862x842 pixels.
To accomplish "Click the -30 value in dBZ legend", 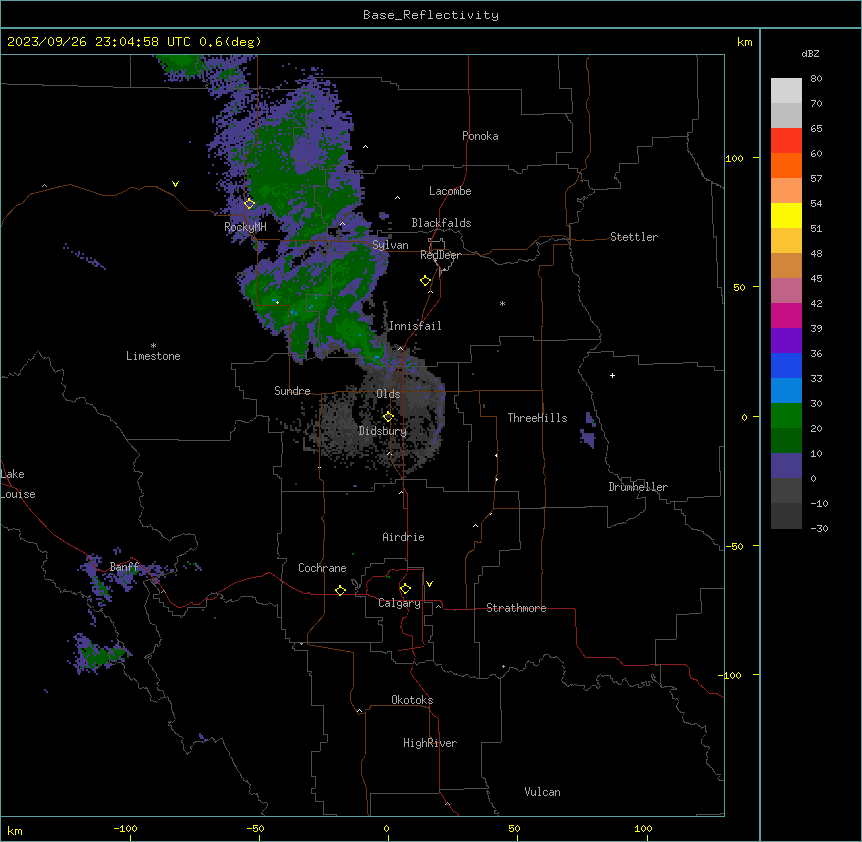I will [x=819, y=529].
